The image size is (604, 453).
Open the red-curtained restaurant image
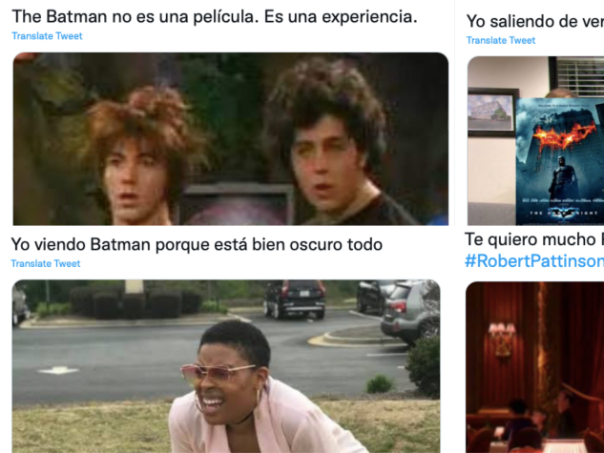[535, 367]
